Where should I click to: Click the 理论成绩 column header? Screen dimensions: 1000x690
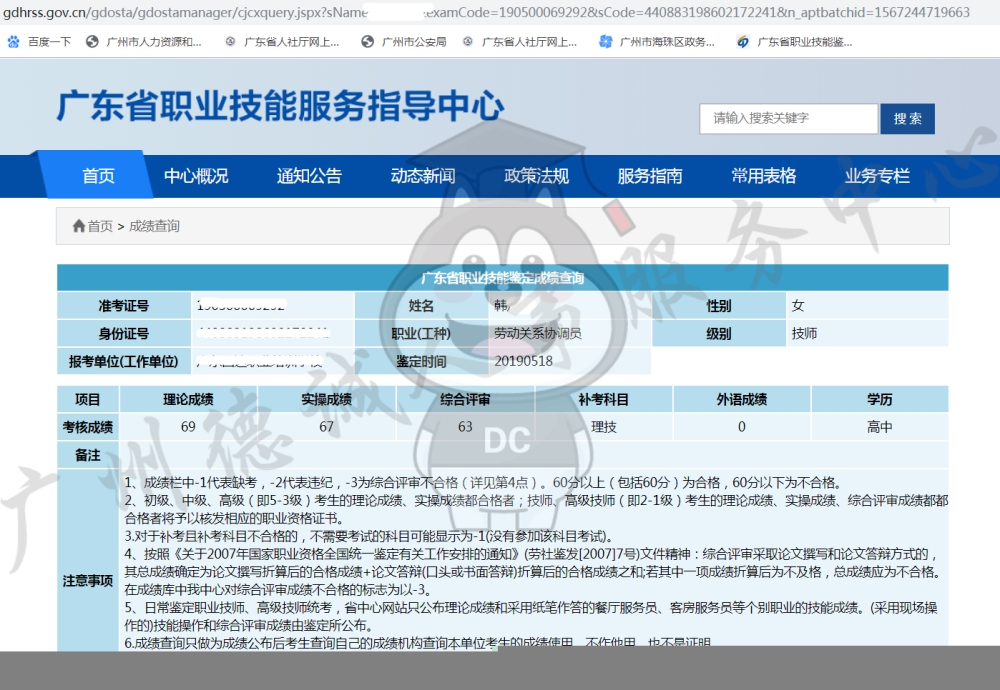tap(188, 399)
